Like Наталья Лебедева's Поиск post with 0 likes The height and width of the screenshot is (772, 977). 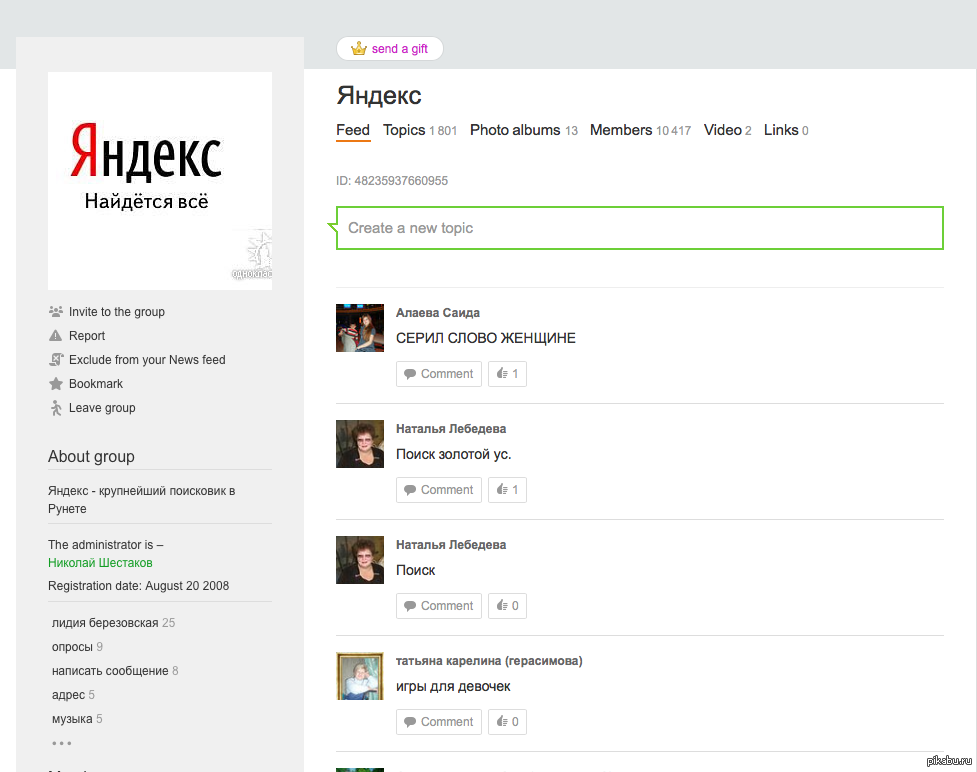pyautogui.click(x=507, y=606)
